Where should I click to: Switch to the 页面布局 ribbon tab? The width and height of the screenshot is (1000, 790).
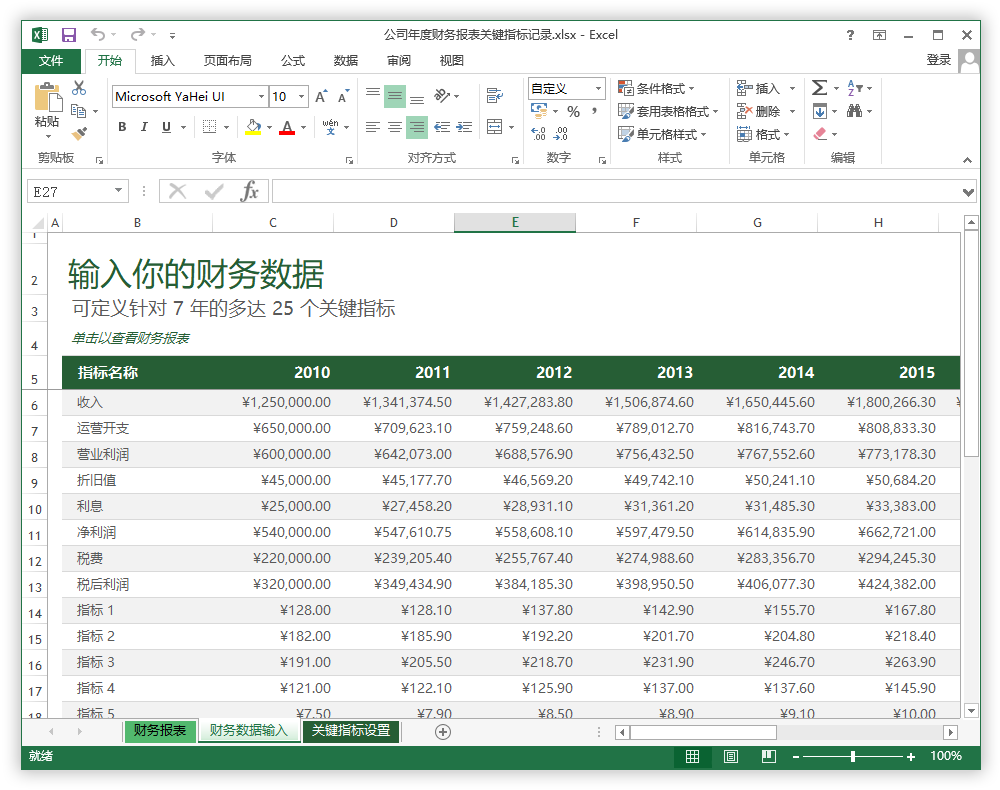228,61
